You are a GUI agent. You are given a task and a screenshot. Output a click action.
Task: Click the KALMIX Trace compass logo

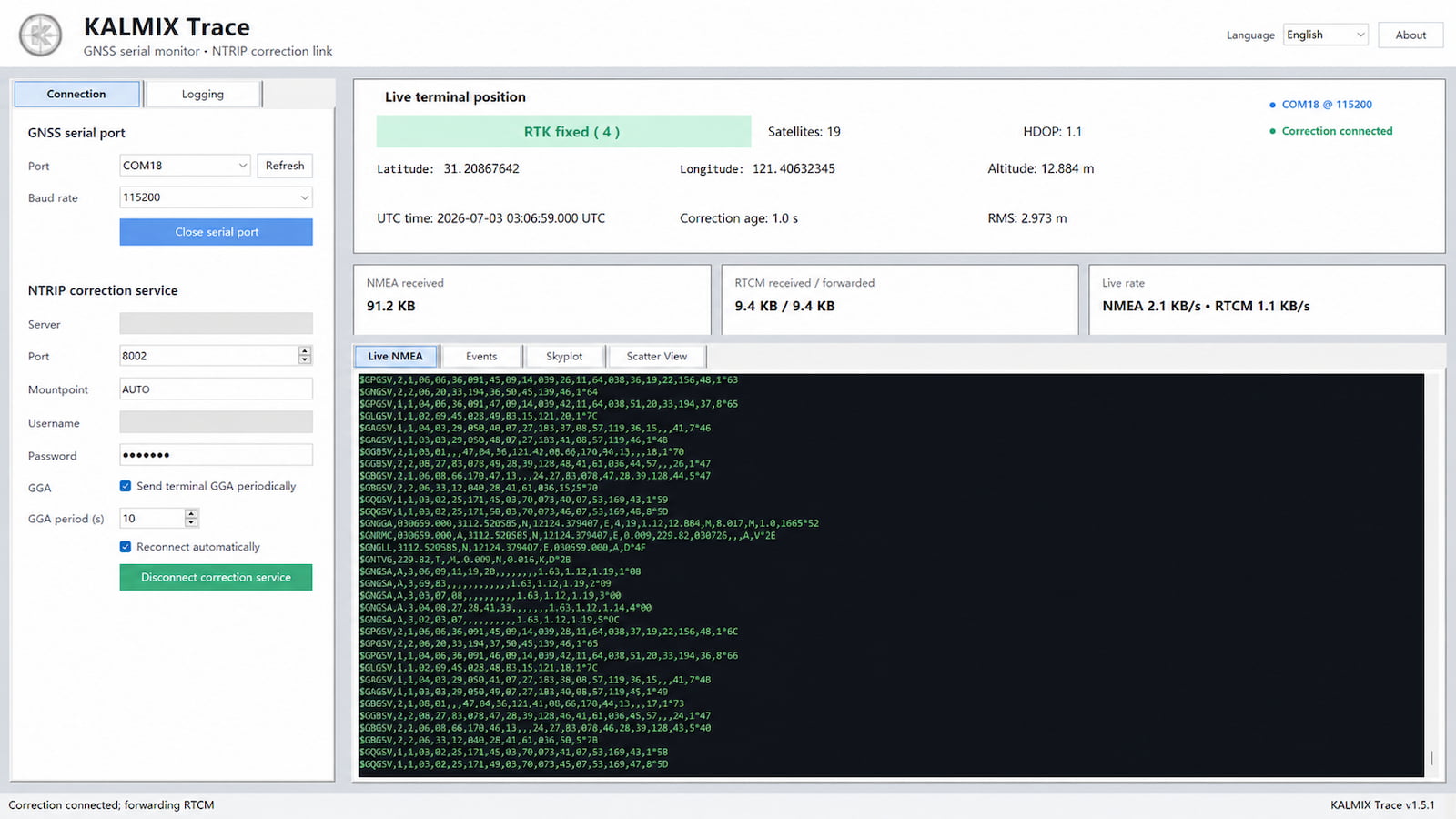[x=41, y=35]
